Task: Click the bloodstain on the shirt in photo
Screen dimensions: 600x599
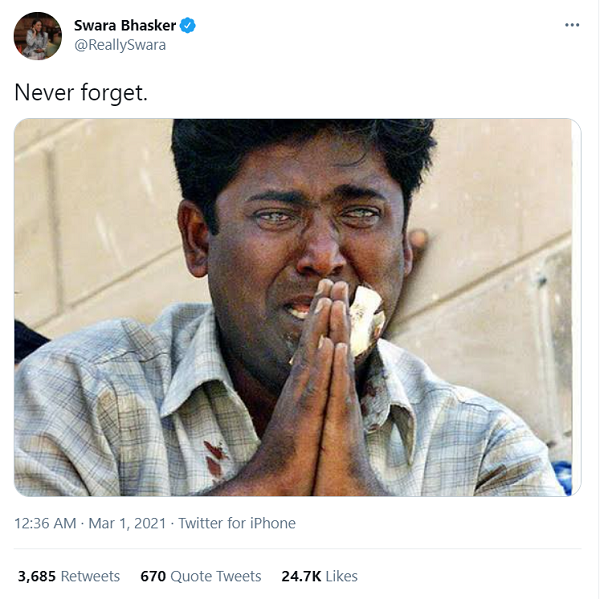Action: pos(216,459)
